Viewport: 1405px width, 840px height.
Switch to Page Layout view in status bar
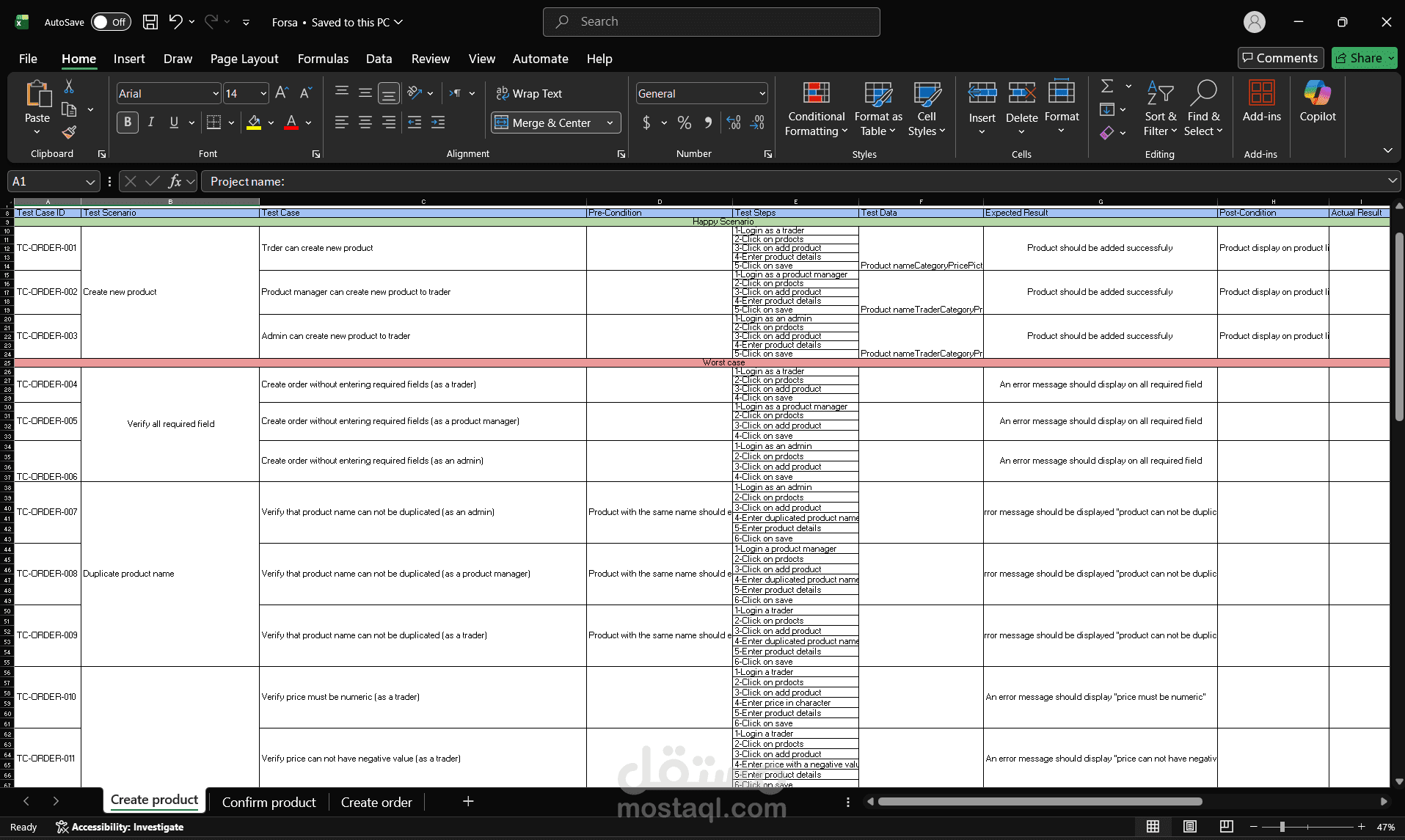click(1190, 827)
